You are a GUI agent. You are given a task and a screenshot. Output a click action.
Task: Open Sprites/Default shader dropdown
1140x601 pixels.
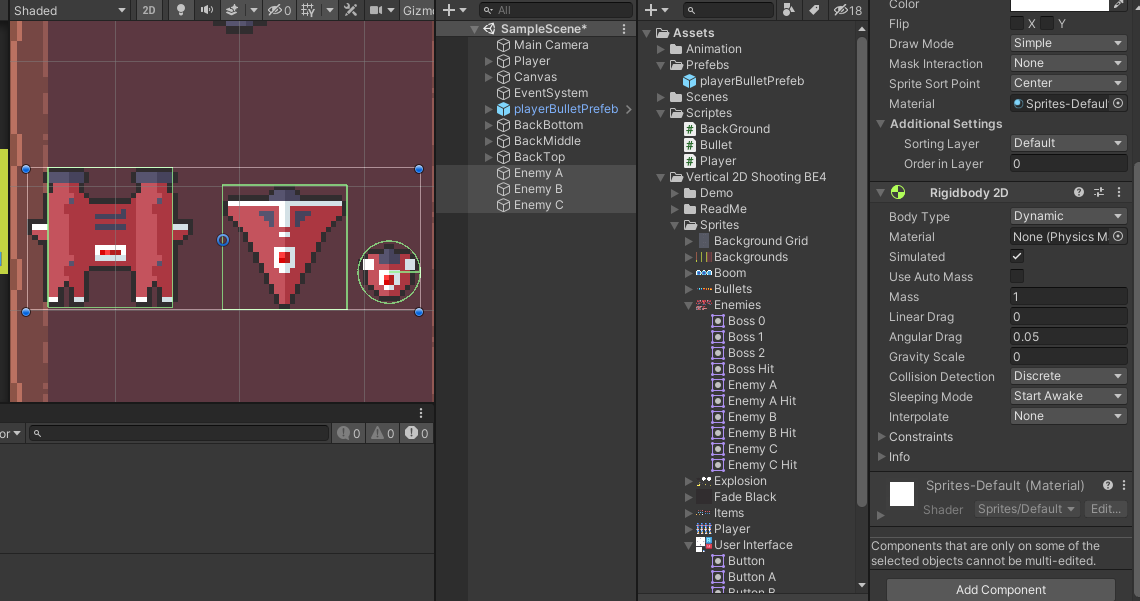coord(1027,509)
